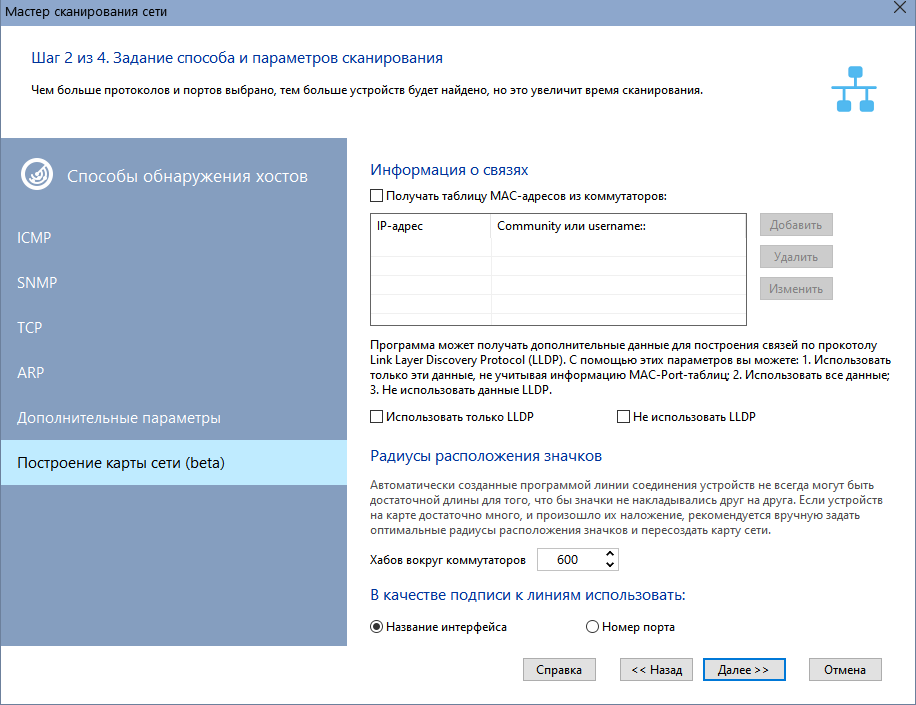Click the network topology icon in header
916x705 pixels.
coord(854,89)
